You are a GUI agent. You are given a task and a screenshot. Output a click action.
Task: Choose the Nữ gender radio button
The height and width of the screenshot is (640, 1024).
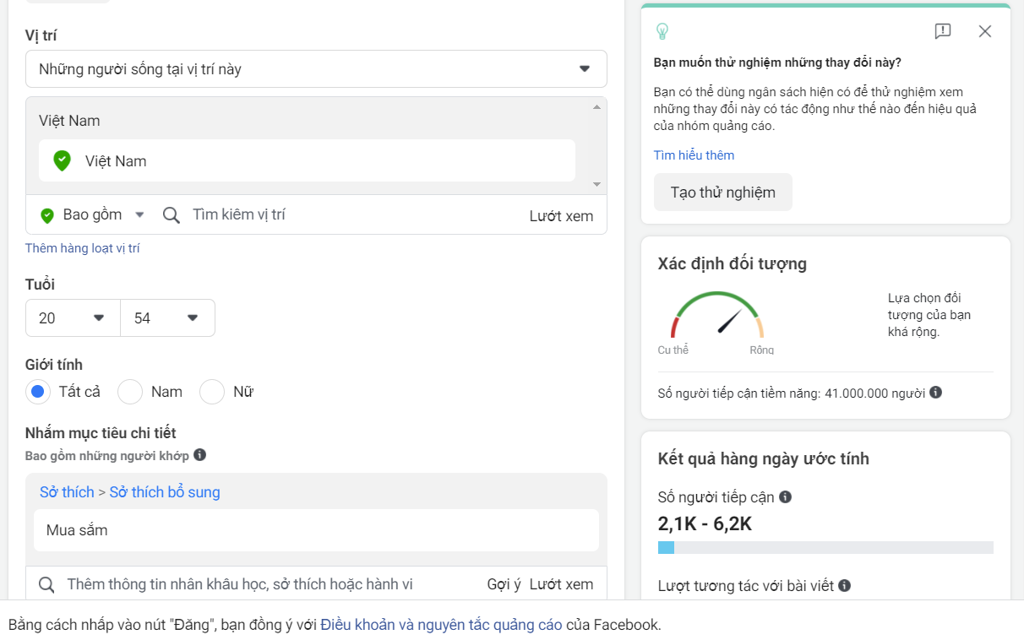point(212,392)
